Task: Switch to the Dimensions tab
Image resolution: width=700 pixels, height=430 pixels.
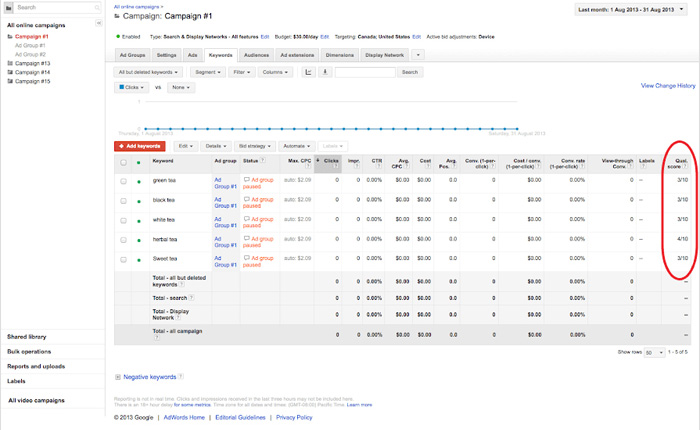Action: tap(339, 55)
